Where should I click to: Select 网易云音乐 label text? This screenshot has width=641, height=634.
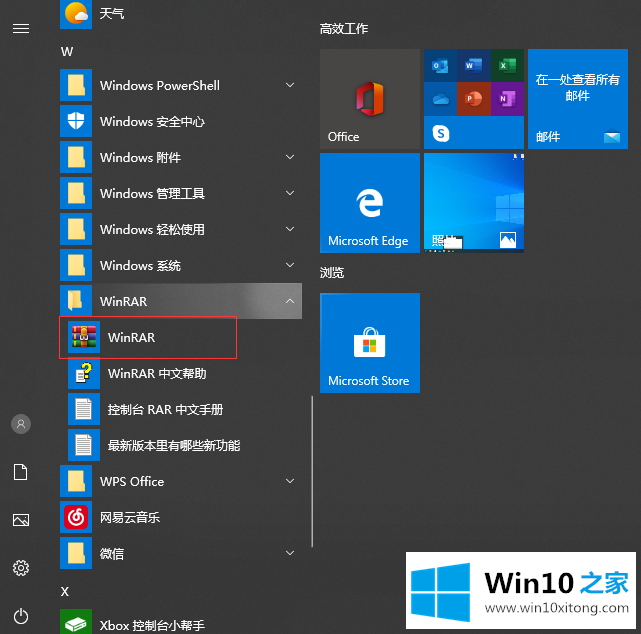click(130, 518)
